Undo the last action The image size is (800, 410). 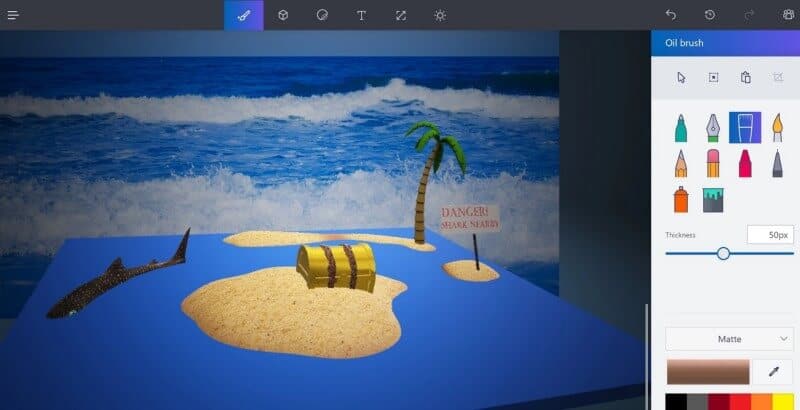(671, 15)
